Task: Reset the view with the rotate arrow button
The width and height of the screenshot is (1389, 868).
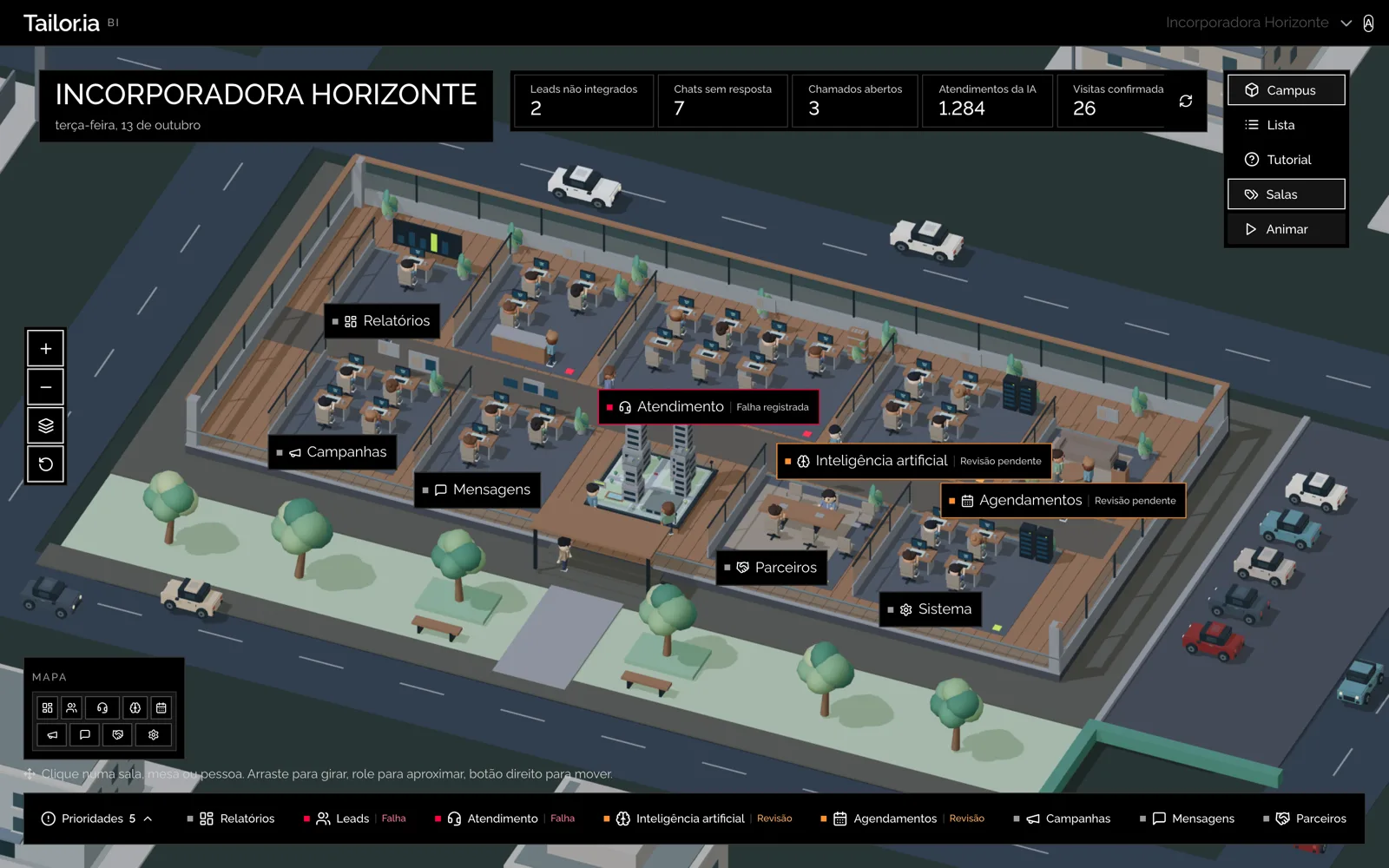Action: (46, 464)
